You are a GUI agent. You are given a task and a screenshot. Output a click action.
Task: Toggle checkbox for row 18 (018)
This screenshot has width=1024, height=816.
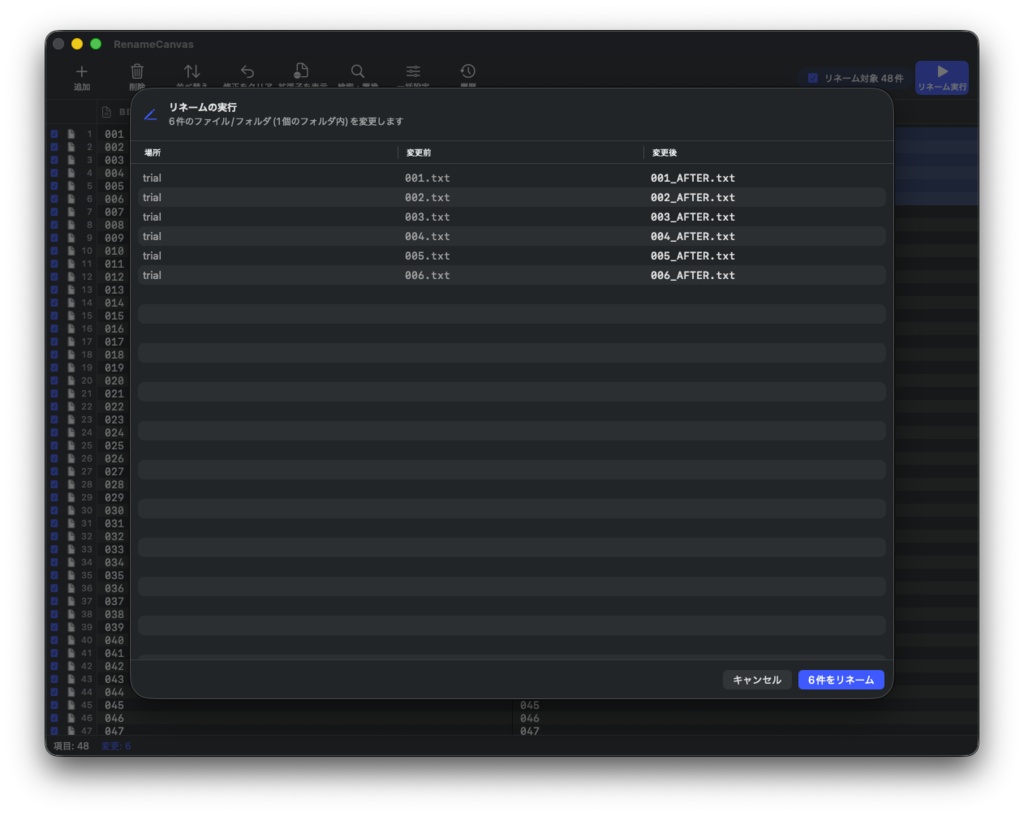pos(55,355)
